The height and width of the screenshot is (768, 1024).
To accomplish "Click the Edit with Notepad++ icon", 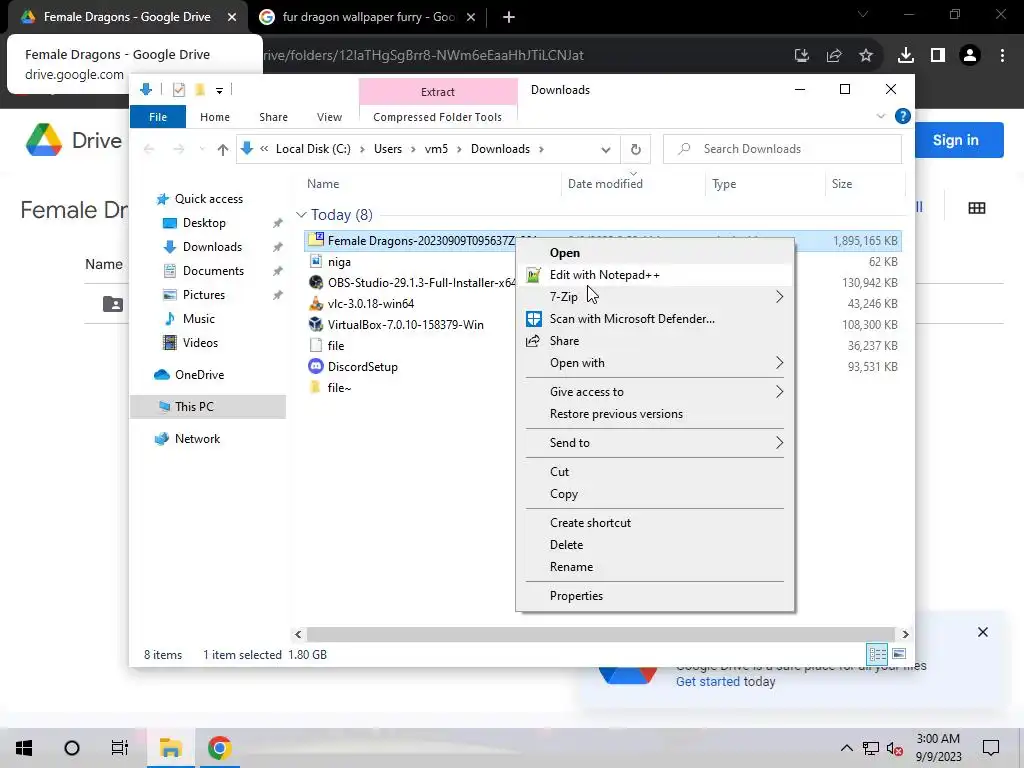I will [534, 275].
